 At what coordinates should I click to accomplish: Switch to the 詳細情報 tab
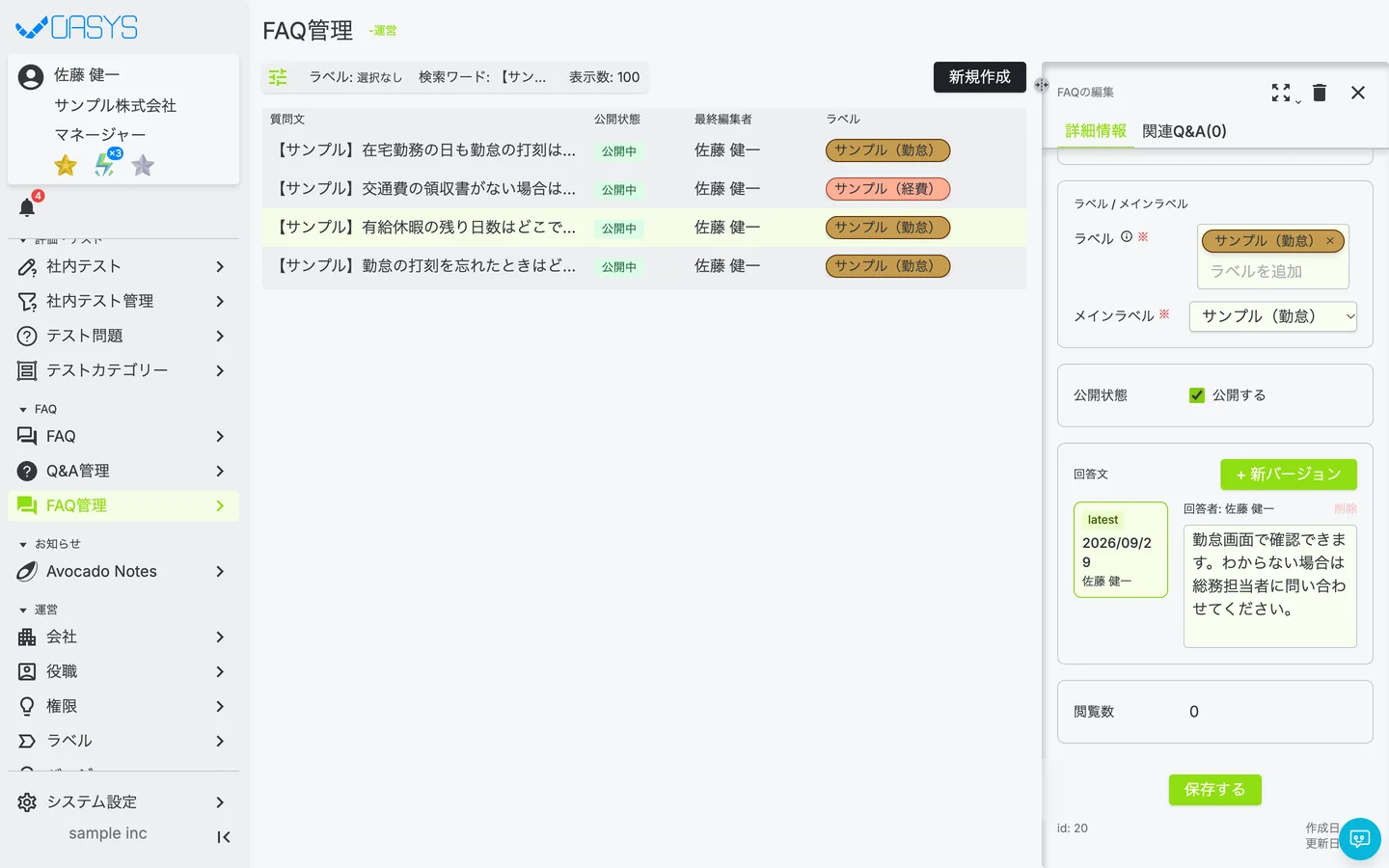pos(1096,131)
